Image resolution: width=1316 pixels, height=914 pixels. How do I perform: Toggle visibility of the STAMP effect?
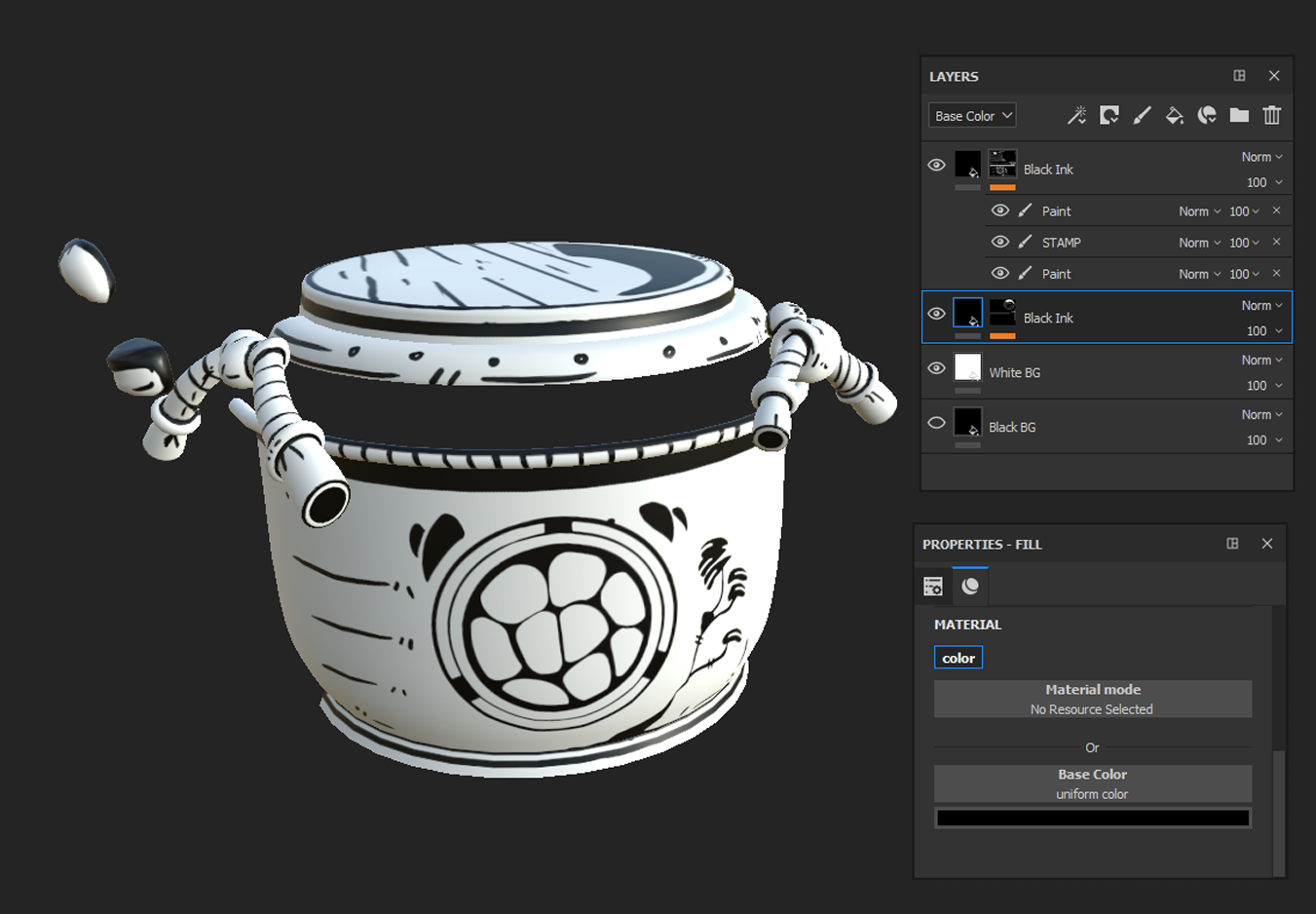(x=999, y=242)
